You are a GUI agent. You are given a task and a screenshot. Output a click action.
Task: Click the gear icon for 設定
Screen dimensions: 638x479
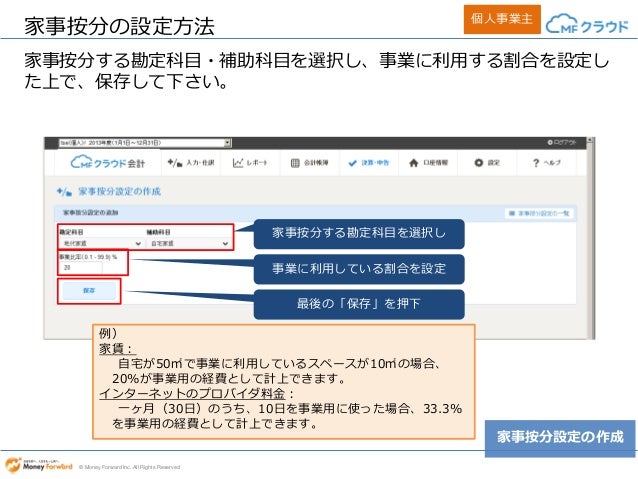pyautogui.click(x=478, y=163)
